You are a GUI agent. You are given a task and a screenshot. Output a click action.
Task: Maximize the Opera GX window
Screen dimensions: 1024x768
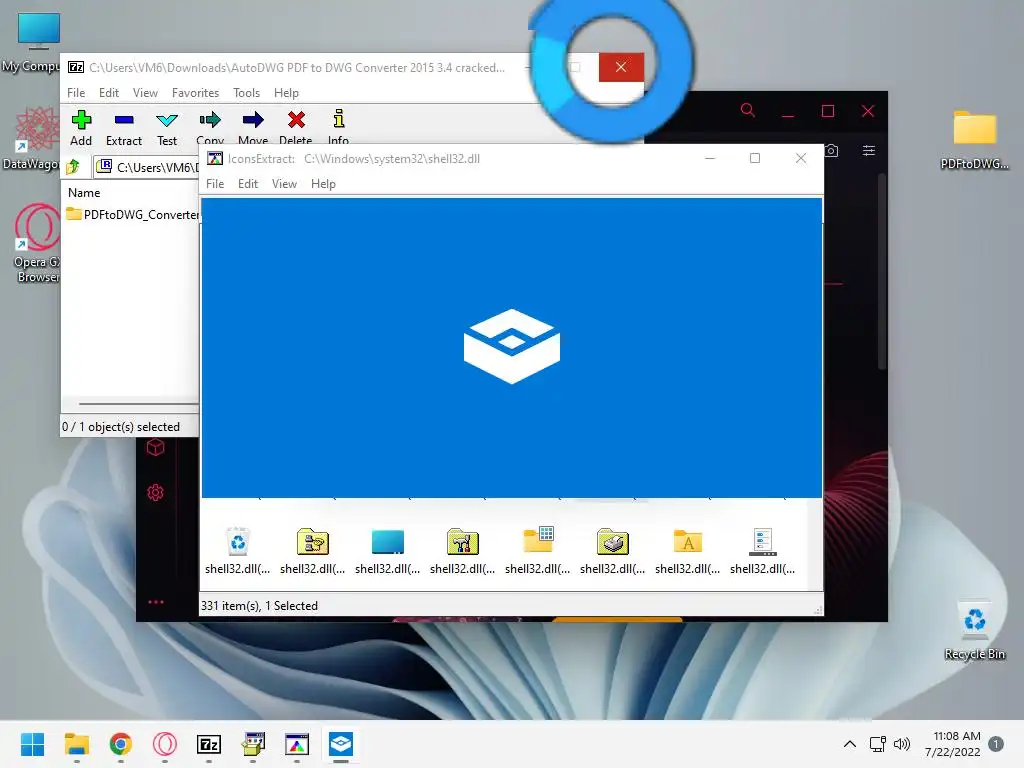coord(827,111)
